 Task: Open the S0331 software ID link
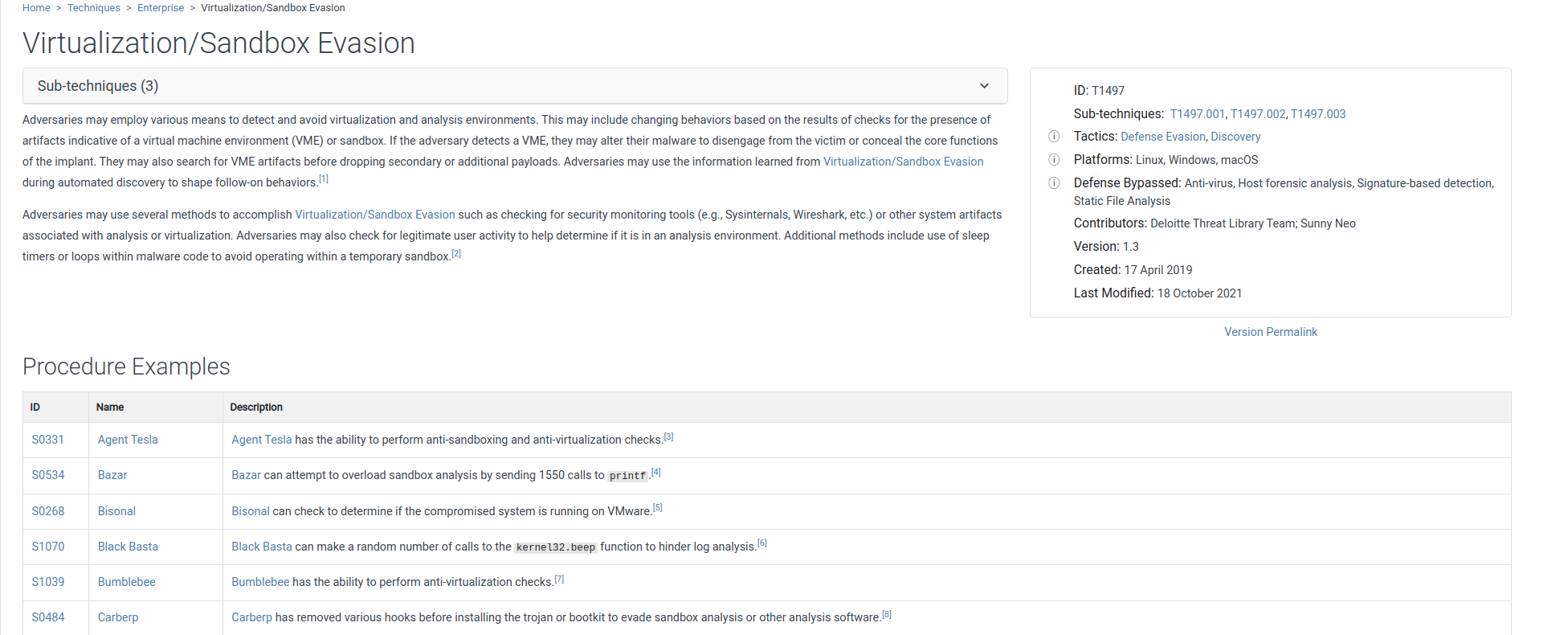48,440
